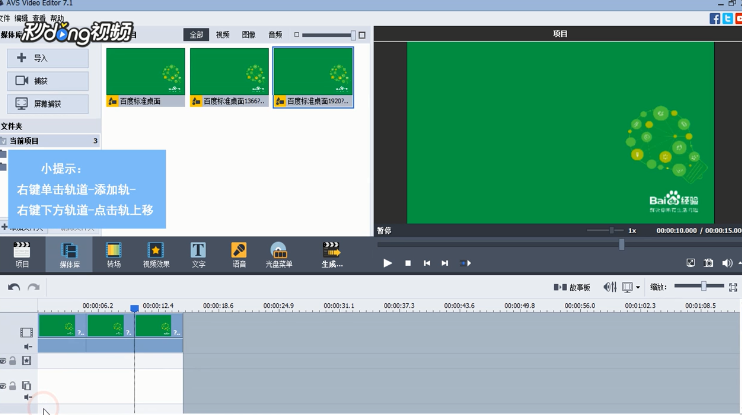742x415 pixels.
Task: Stop the preview playback
Action: [408, 263]
